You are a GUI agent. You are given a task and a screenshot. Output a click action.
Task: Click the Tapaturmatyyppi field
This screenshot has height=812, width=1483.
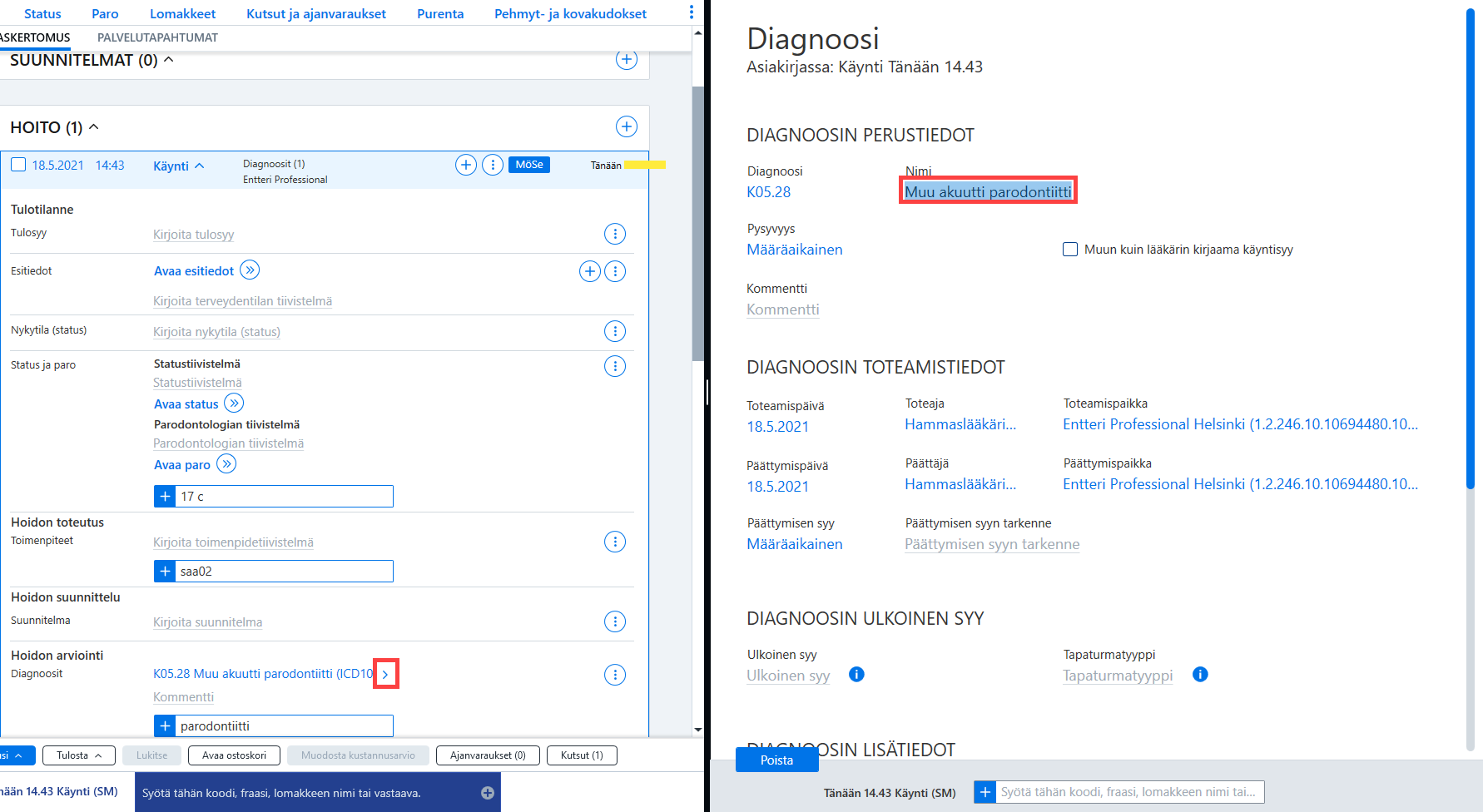pyautogui.click(x=1118, y=676)
